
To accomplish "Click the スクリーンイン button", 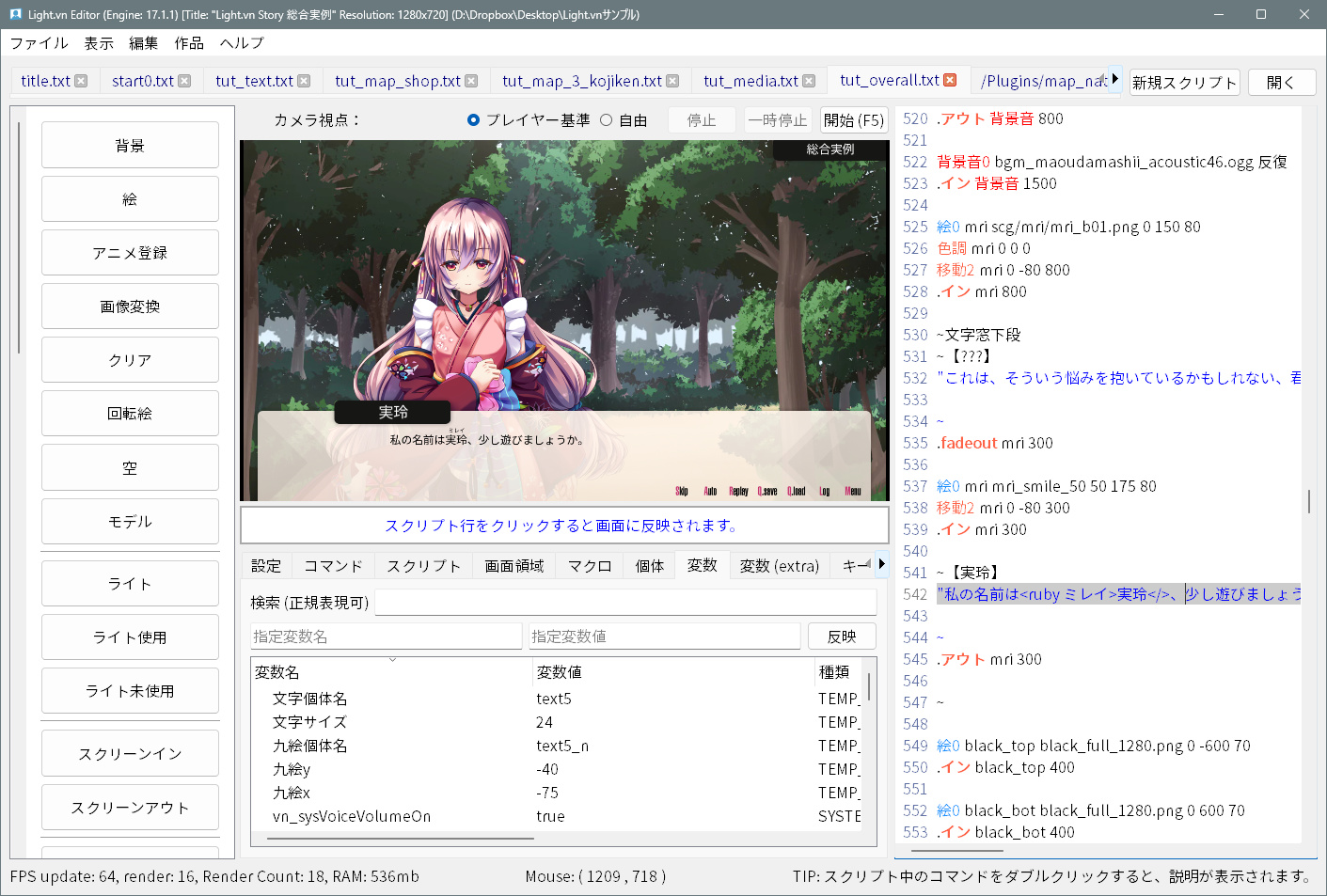I will (x=130, y=754).
